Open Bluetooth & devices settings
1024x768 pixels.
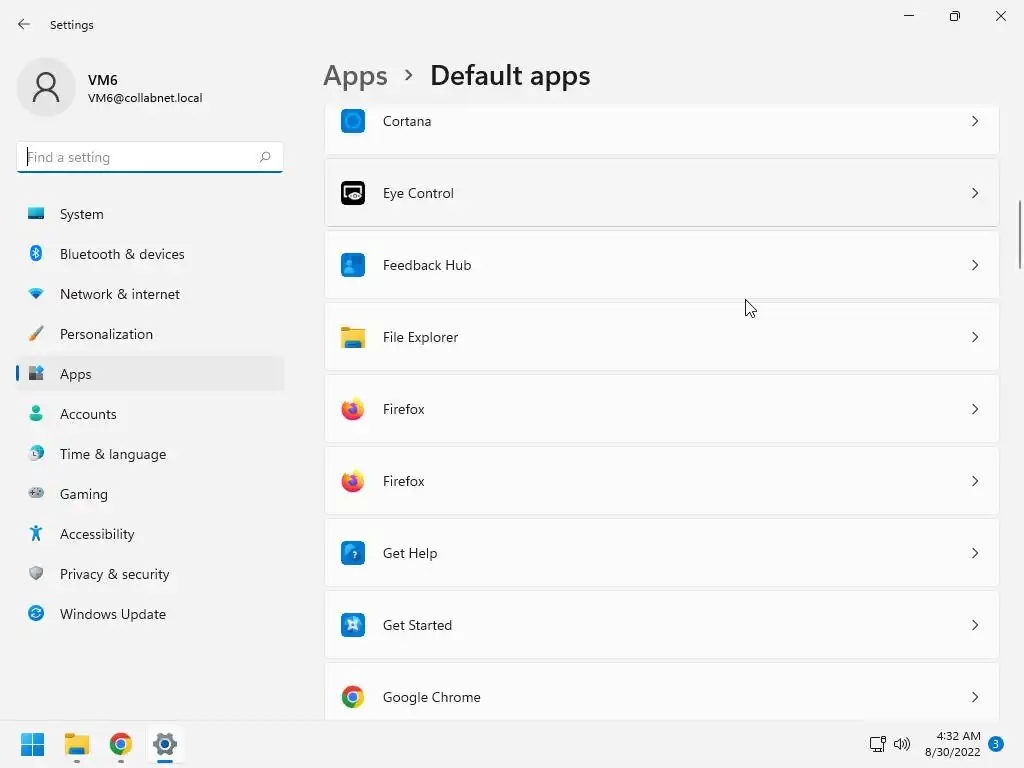[x=150, y=254]
